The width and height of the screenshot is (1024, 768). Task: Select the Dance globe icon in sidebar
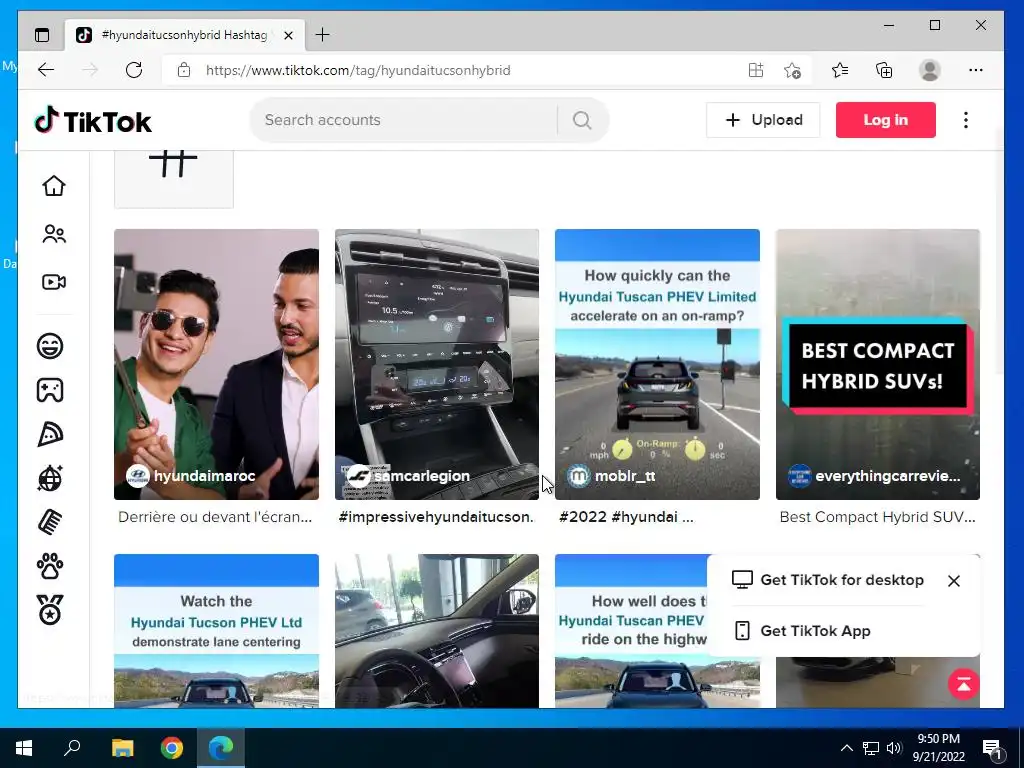coord(50,479)
